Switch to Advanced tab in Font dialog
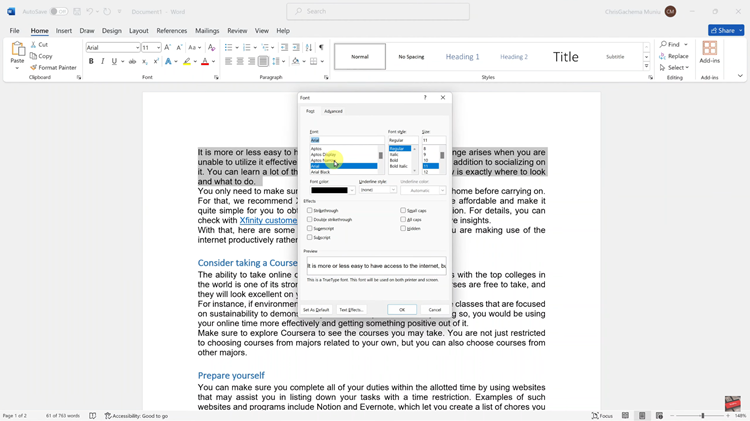The width and height of the screenshot is (750, 421). pos(333,111)
